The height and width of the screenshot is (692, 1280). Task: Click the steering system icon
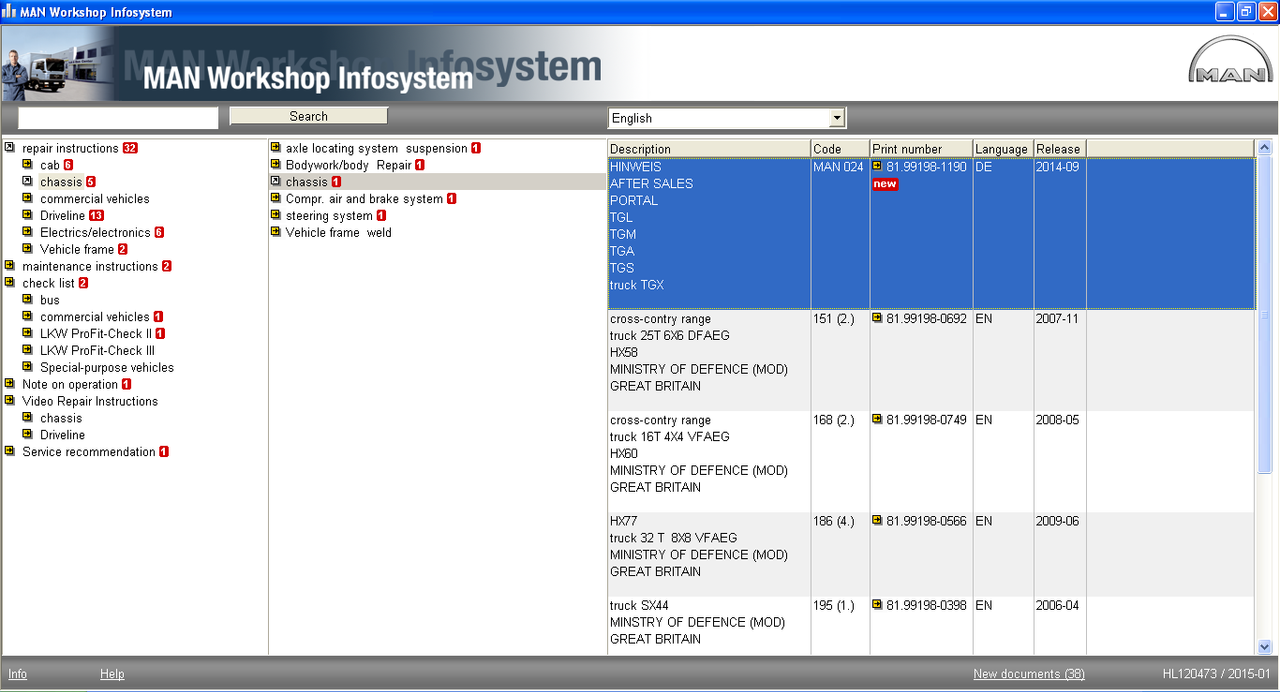click(x=275, y=215)
